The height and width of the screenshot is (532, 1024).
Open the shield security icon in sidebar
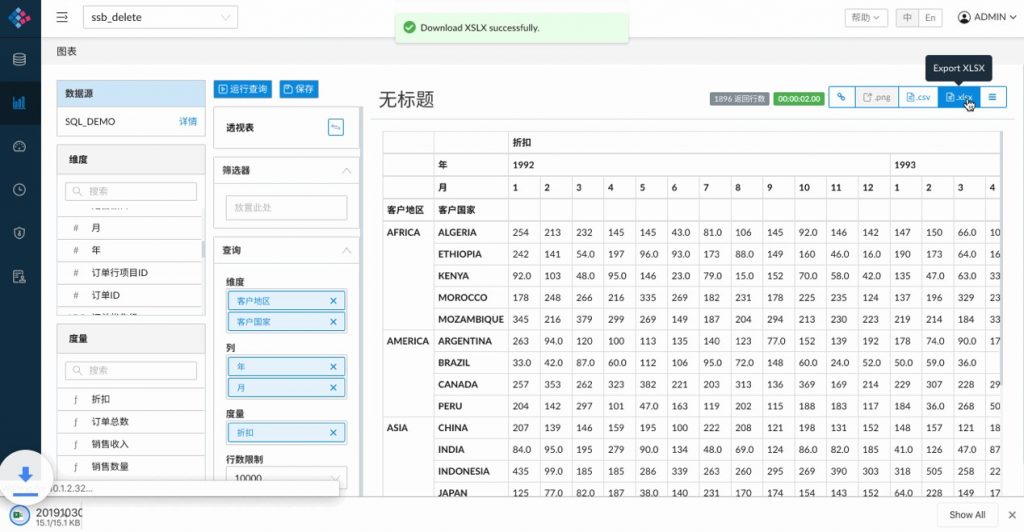19,232
